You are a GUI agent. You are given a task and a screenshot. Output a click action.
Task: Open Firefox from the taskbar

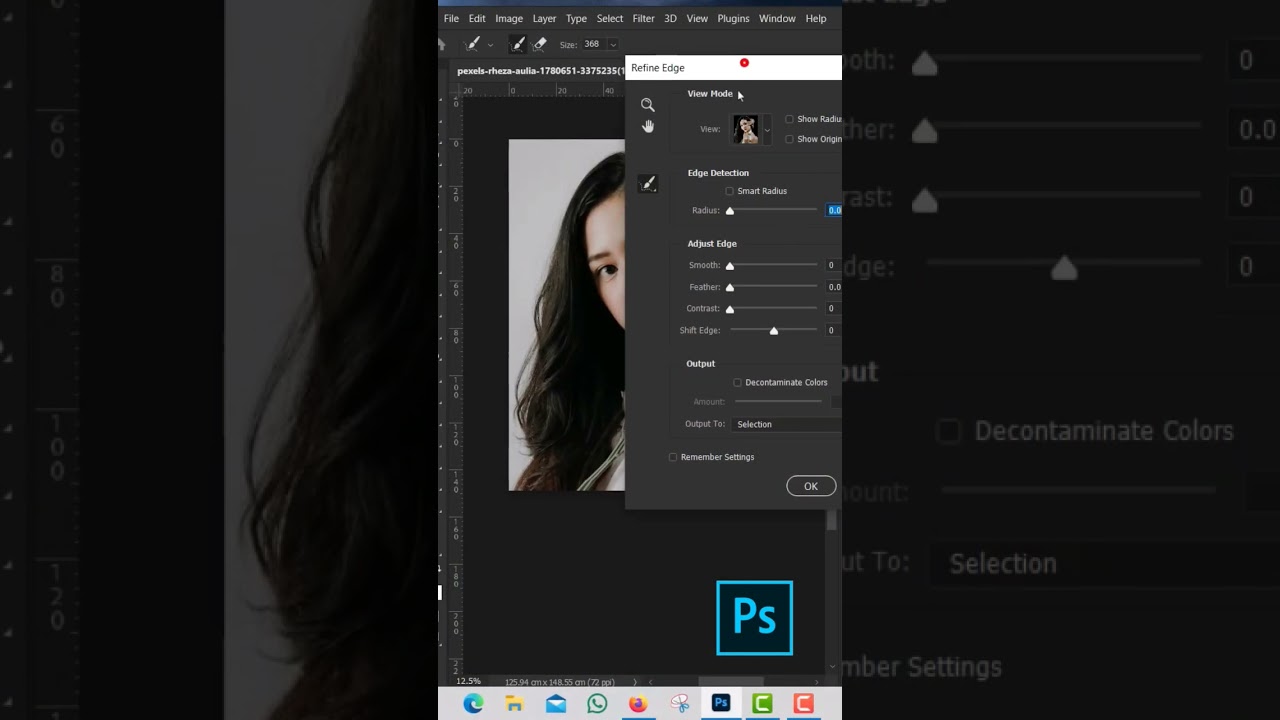pos(638,704)
